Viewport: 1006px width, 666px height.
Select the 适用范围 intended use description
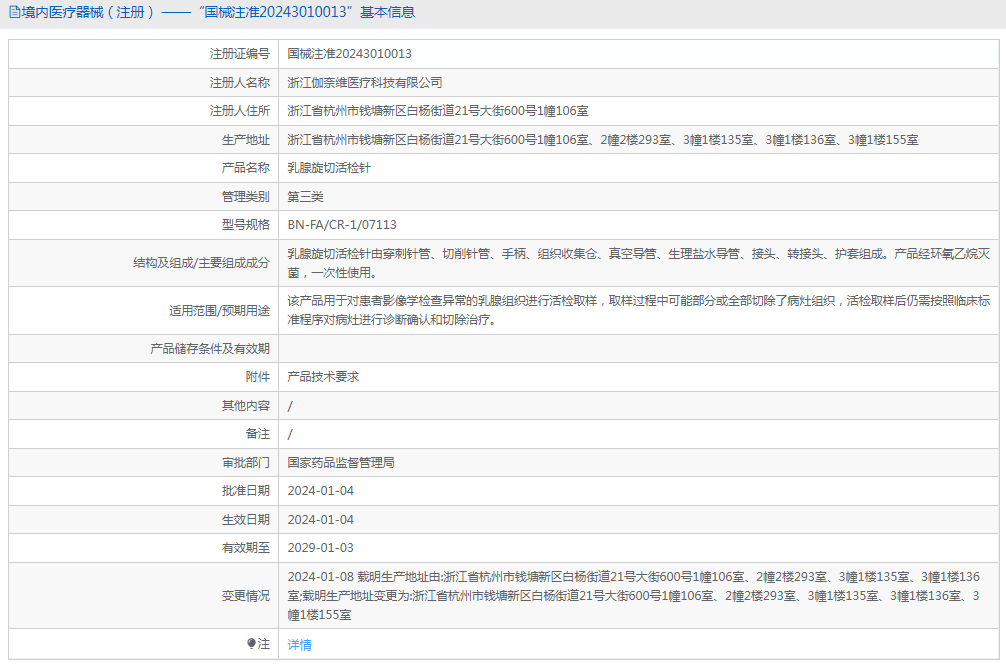[x=638, y=310]
